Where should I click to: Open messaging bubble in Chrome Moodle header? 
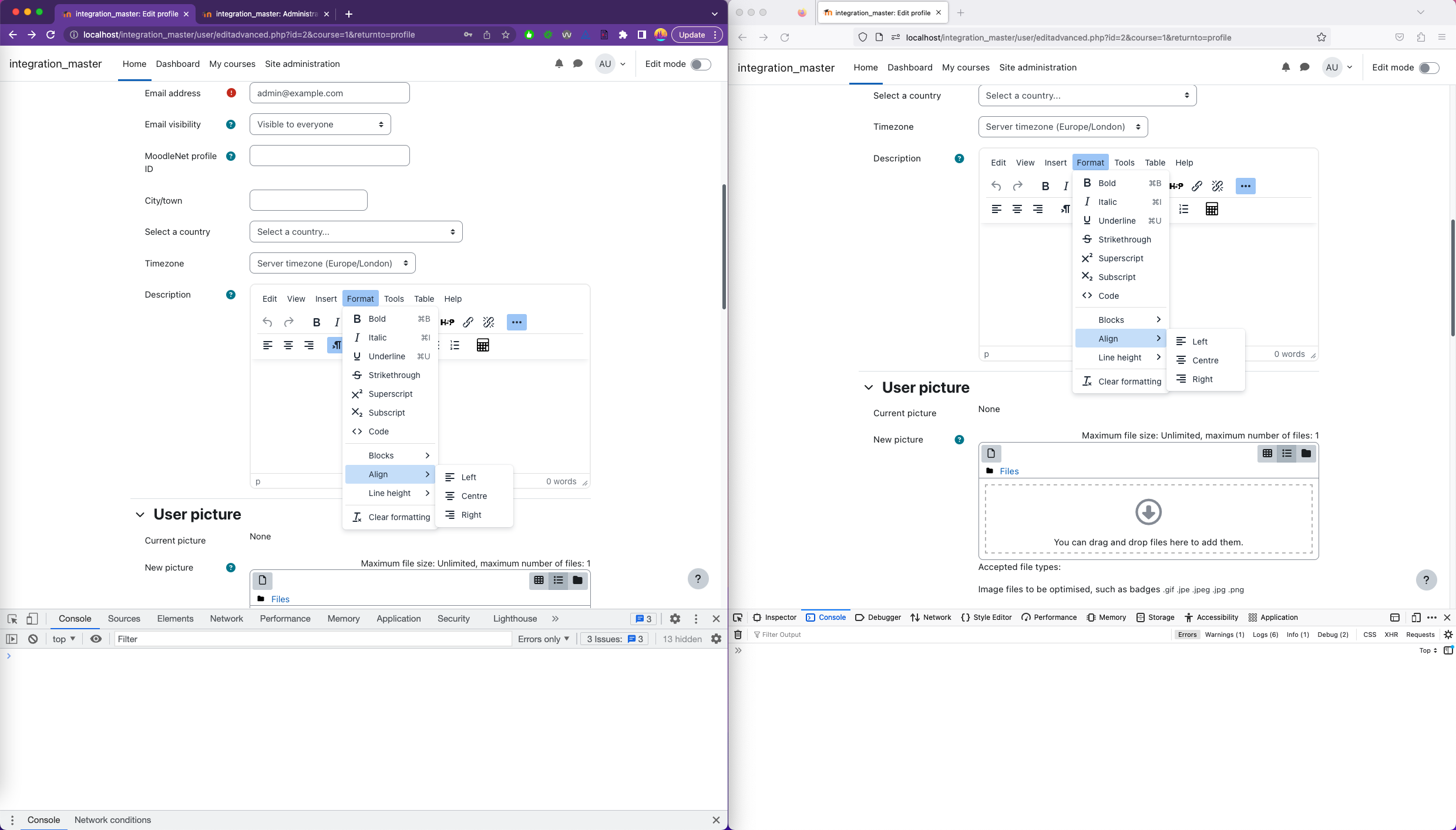point(578,64)
